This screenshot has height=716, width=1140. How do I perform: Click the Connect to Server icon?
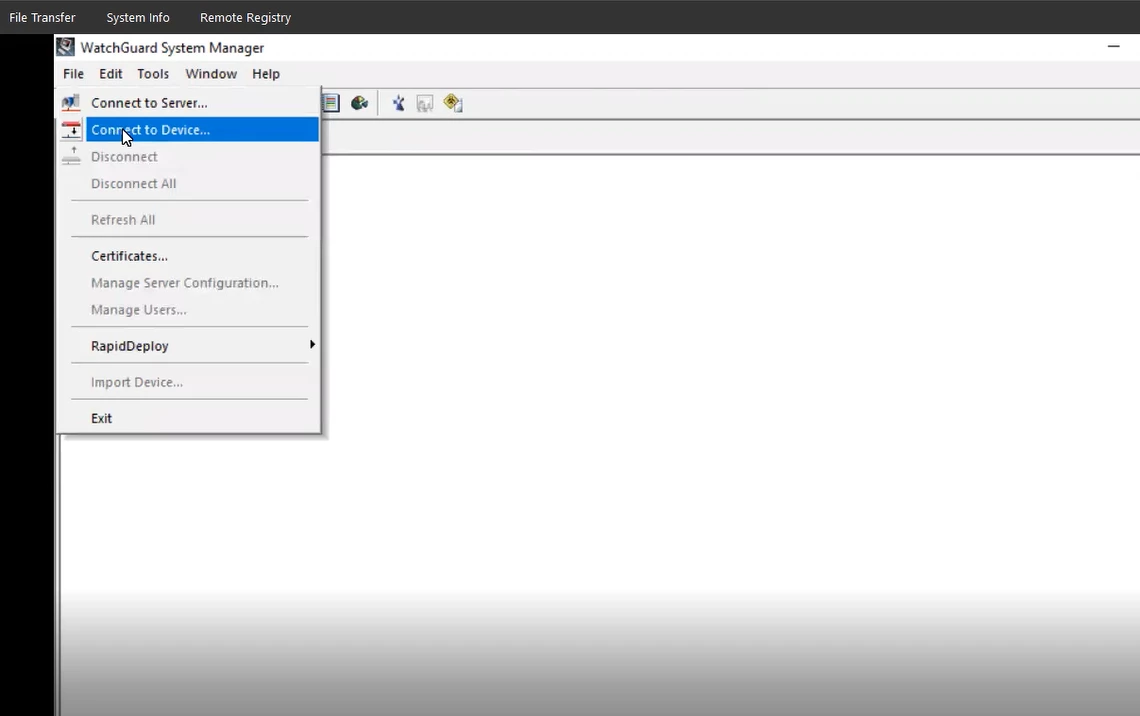click(71, 102)
